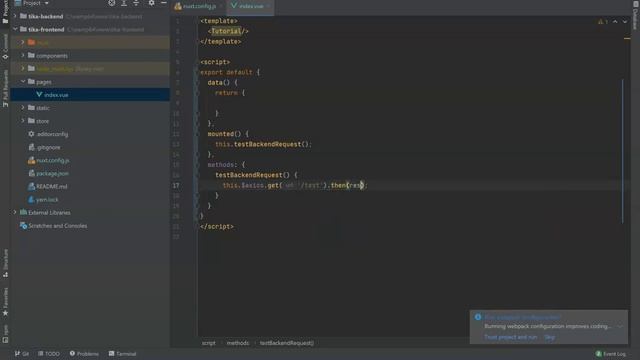Click Skip link in notification

(550, 337)
